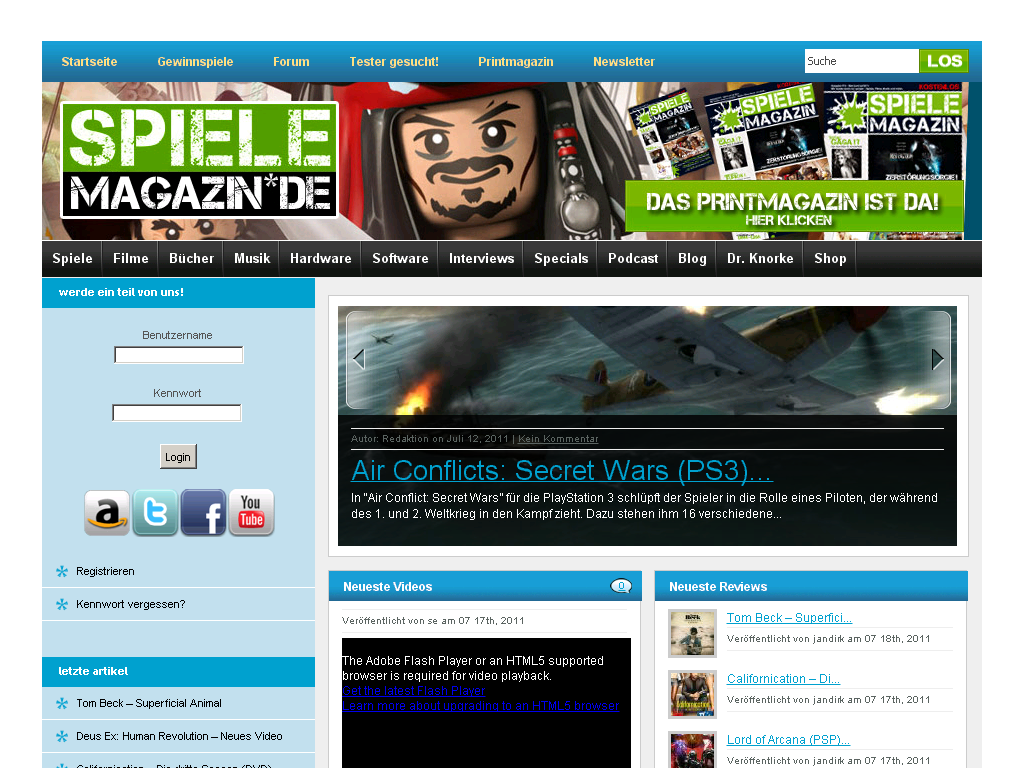Screen dimensions: 1024x768
Task: Open Air Conflicts: Secret Wars (PS3) article
Action: click(562, 471)
